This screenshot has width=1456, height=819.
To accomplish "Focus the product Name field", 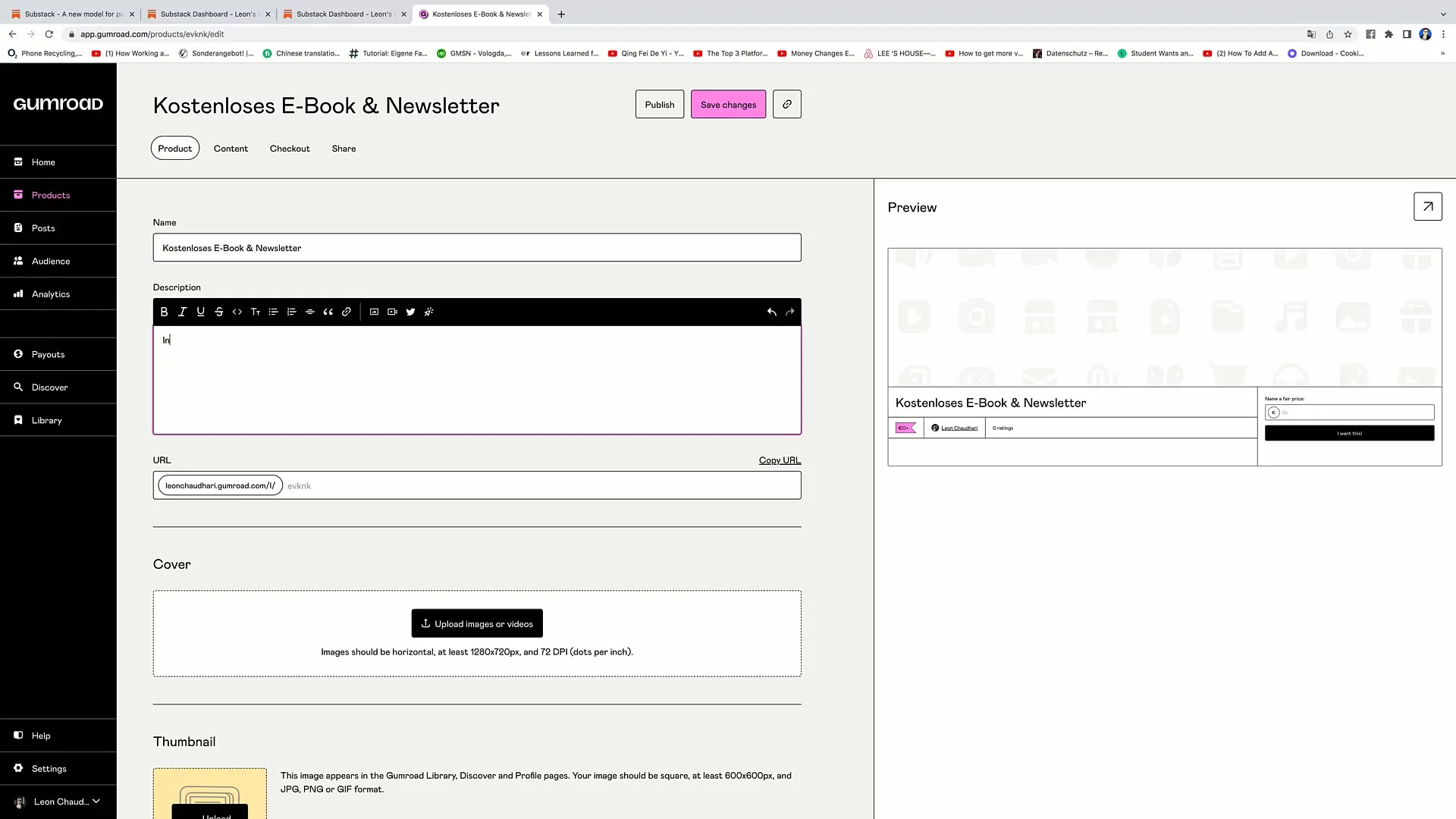I will point(477,248).
